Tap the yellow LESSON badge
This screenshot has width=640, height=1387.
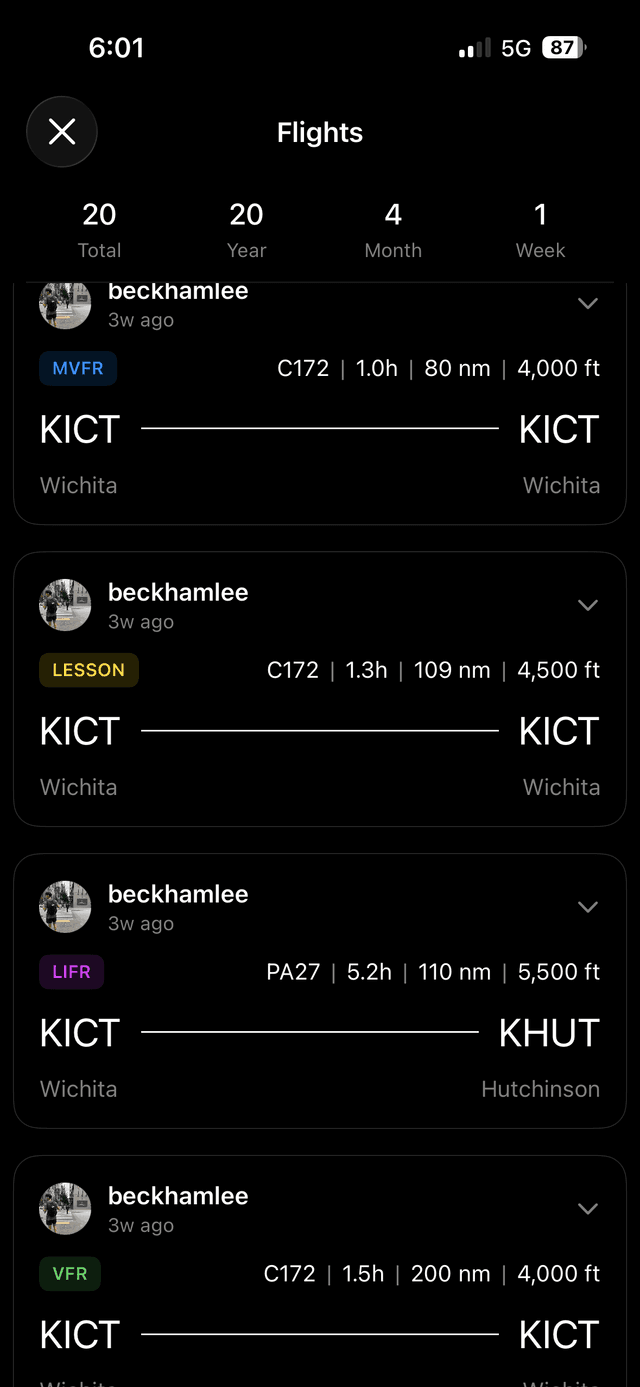(89, 670)
